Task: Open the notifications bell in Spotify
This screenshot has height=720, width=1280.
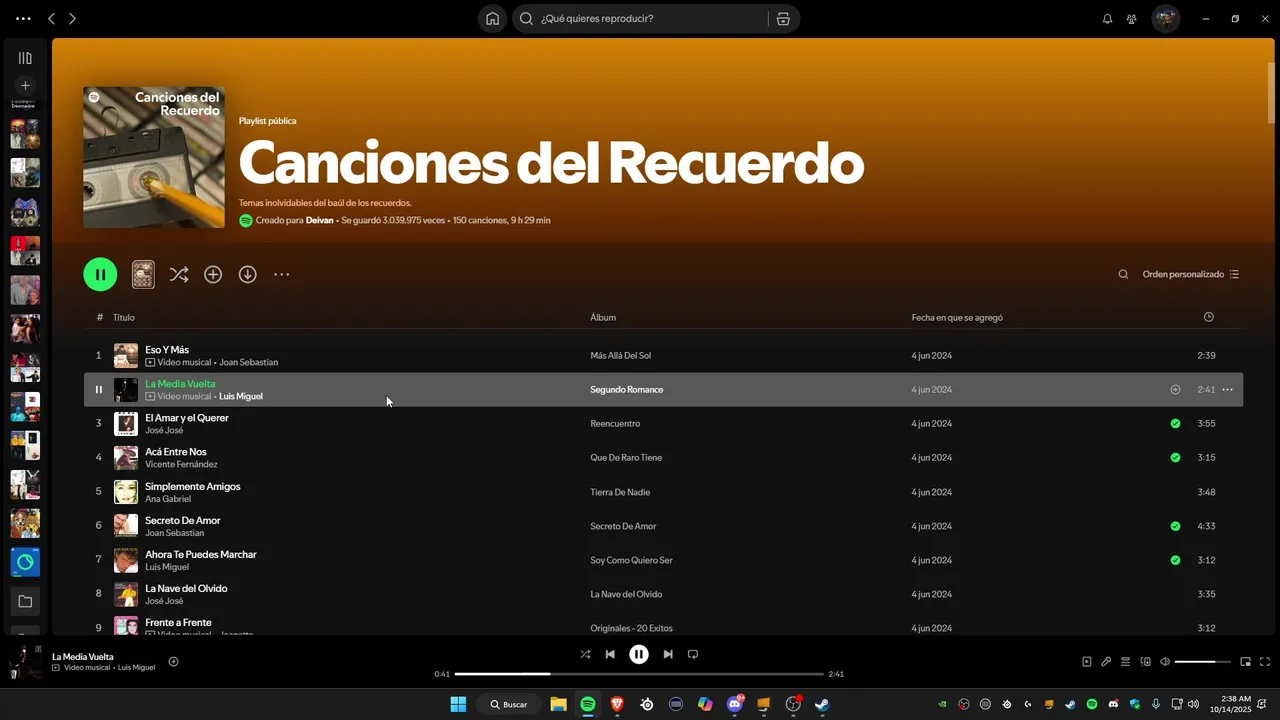Action: tap(1107, 19)
